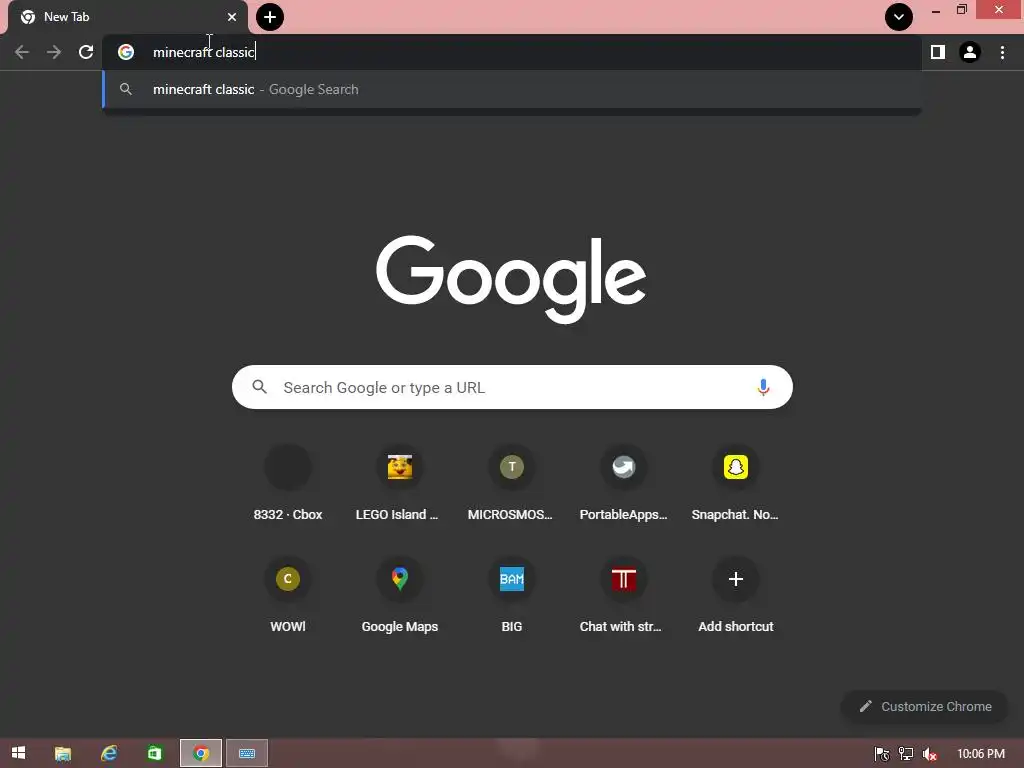
Task: Click the search icon in the suggestion row
Action: pos(126,89)
